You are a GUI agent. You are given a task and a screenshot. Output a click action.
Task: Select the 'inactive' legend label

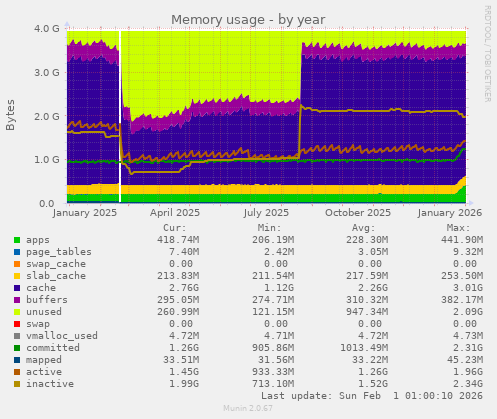pos(50,384)
